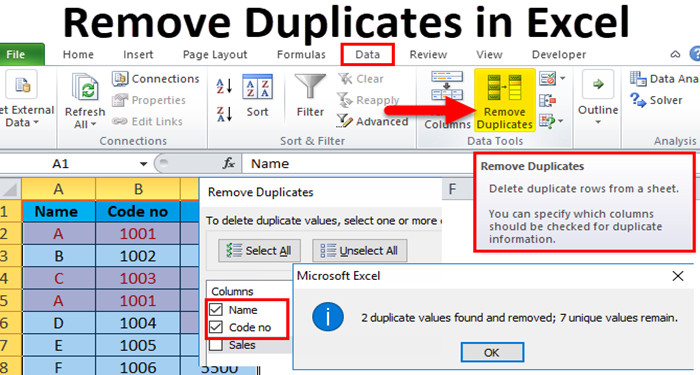Viewport: 700px width, 375px height.
Task: Go to the Page Layout tab
Action: pyautogui.click(x=215, y=54)
